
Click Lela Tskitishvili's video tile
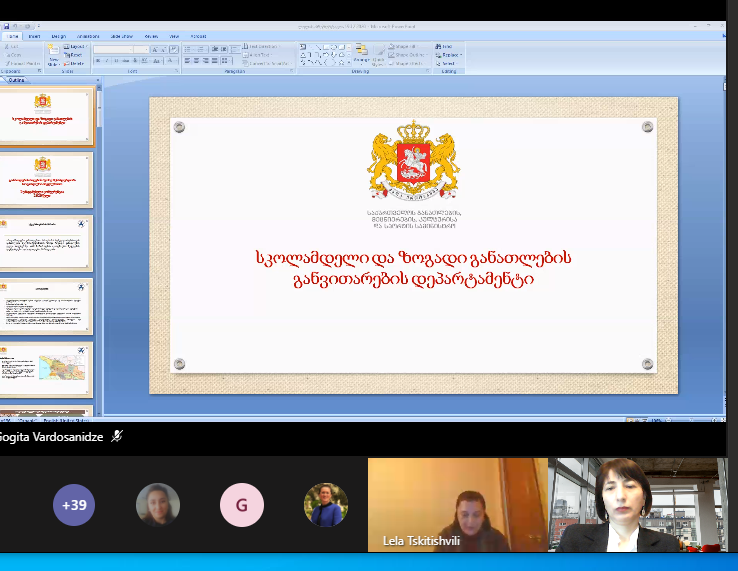[457, 505]
